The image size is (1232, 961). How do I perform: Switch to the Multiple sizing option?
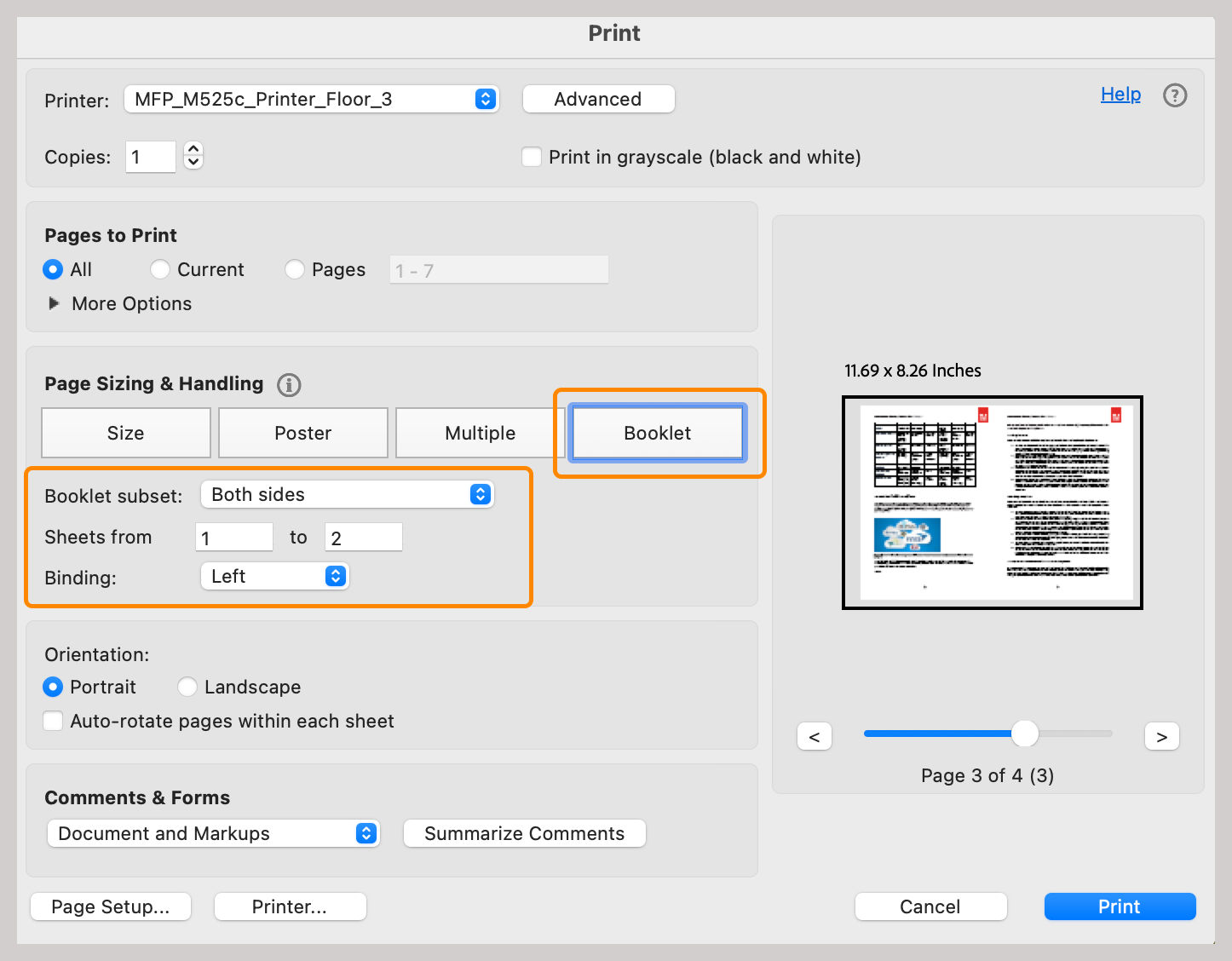(480, 433)
